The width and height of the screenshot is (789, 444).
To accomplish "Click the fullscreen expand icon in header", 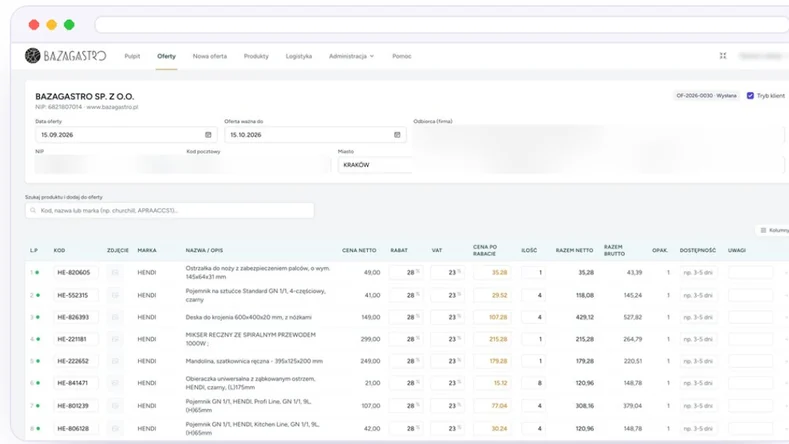I will 723,56.
